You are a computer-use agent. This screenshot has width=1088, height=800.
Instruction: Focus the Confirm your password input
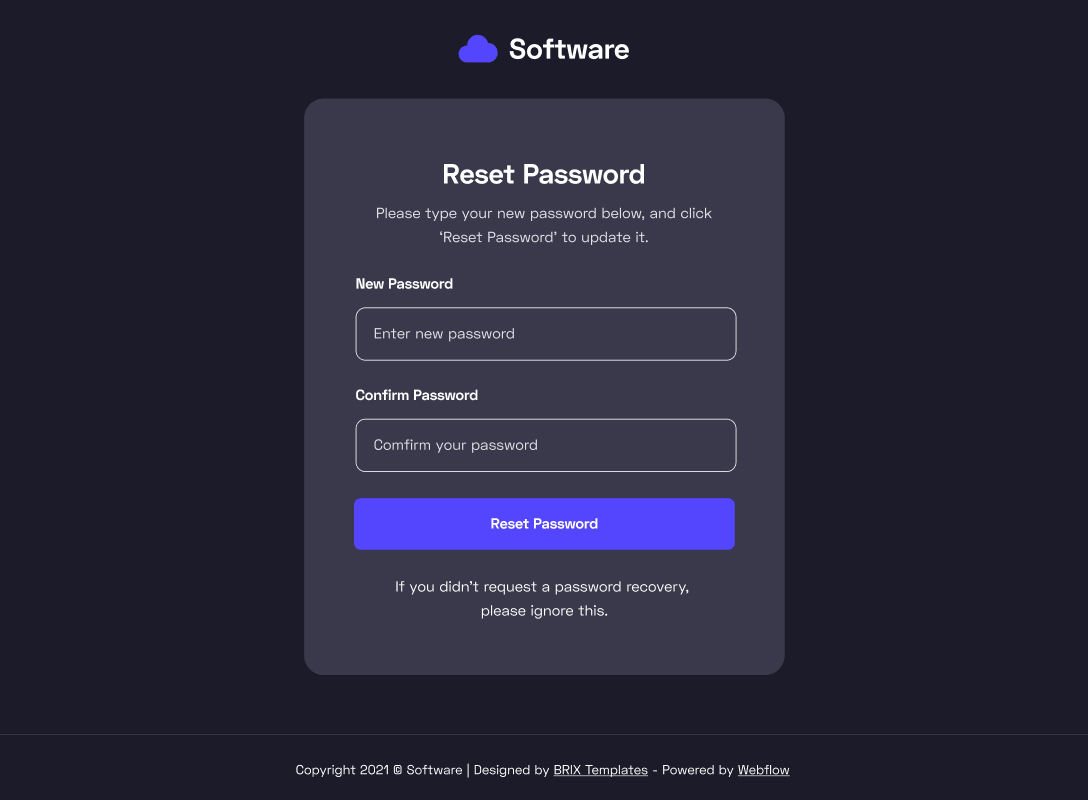pyautogui.click(x=545, y=445)
